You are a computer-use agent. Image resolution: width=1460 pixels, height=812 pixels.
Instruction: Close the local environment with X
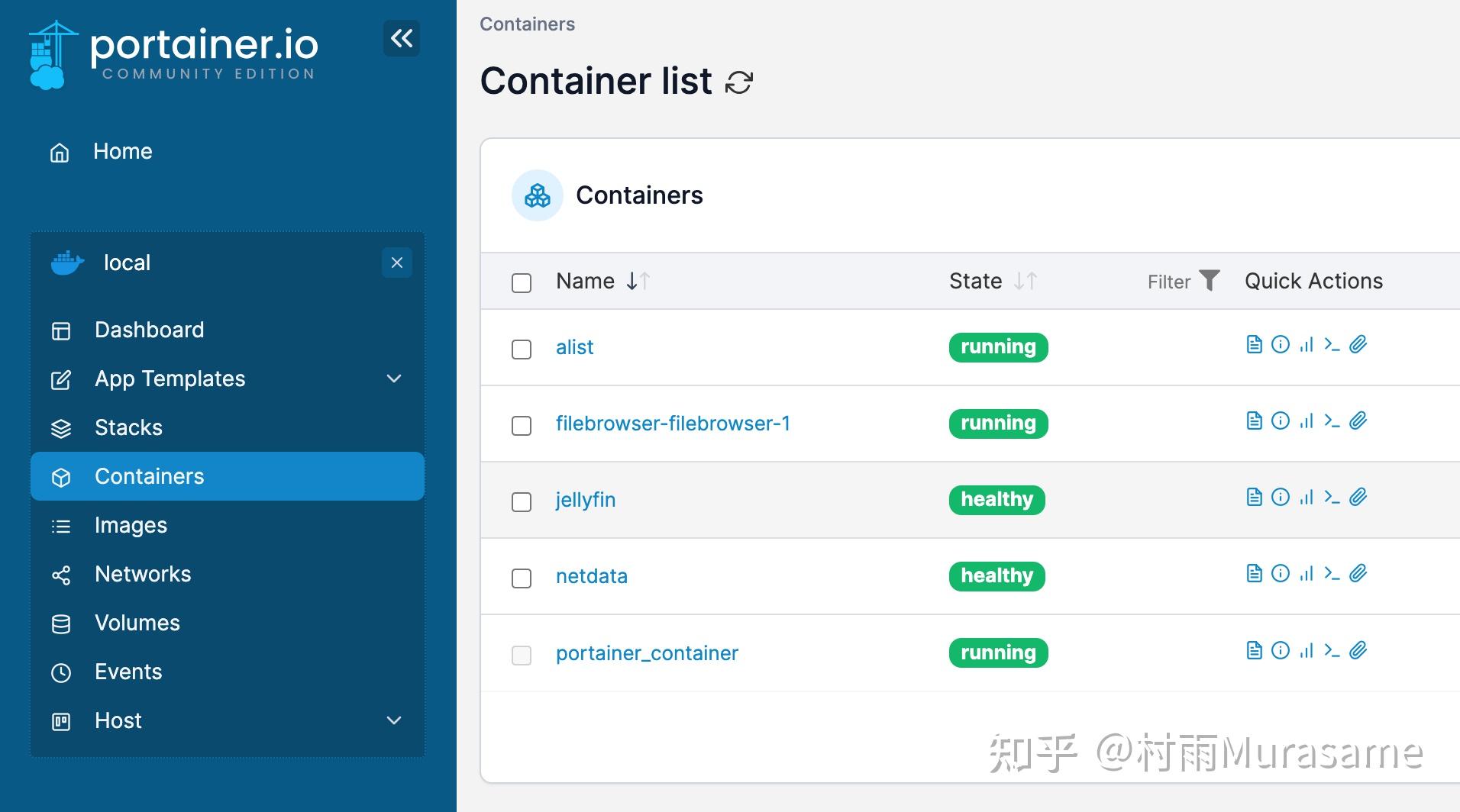coord(396,263)
